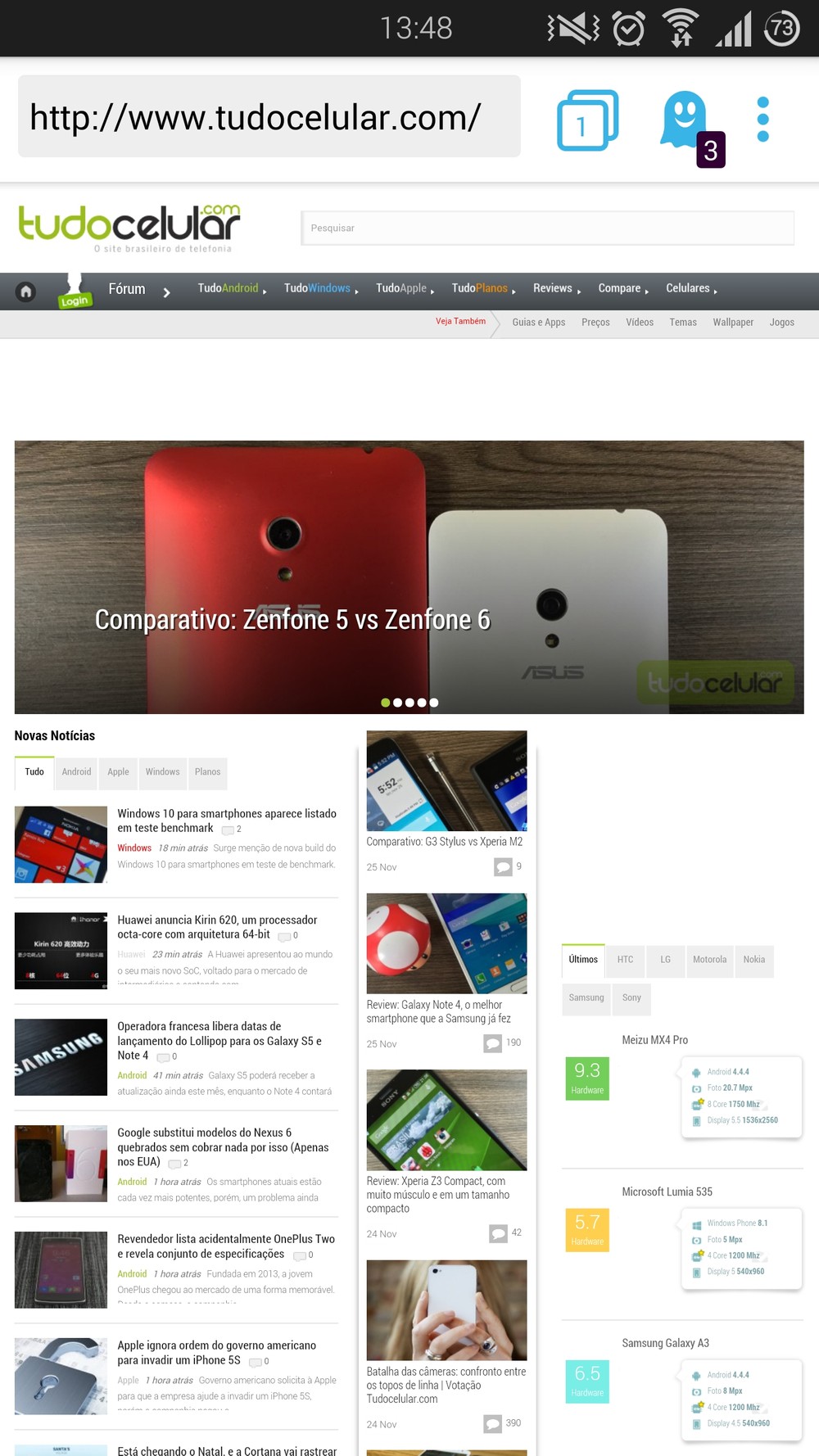The image size is (819, 1456).
Task: Switch to the Motorola phones tab
Action: click(709, 961)
